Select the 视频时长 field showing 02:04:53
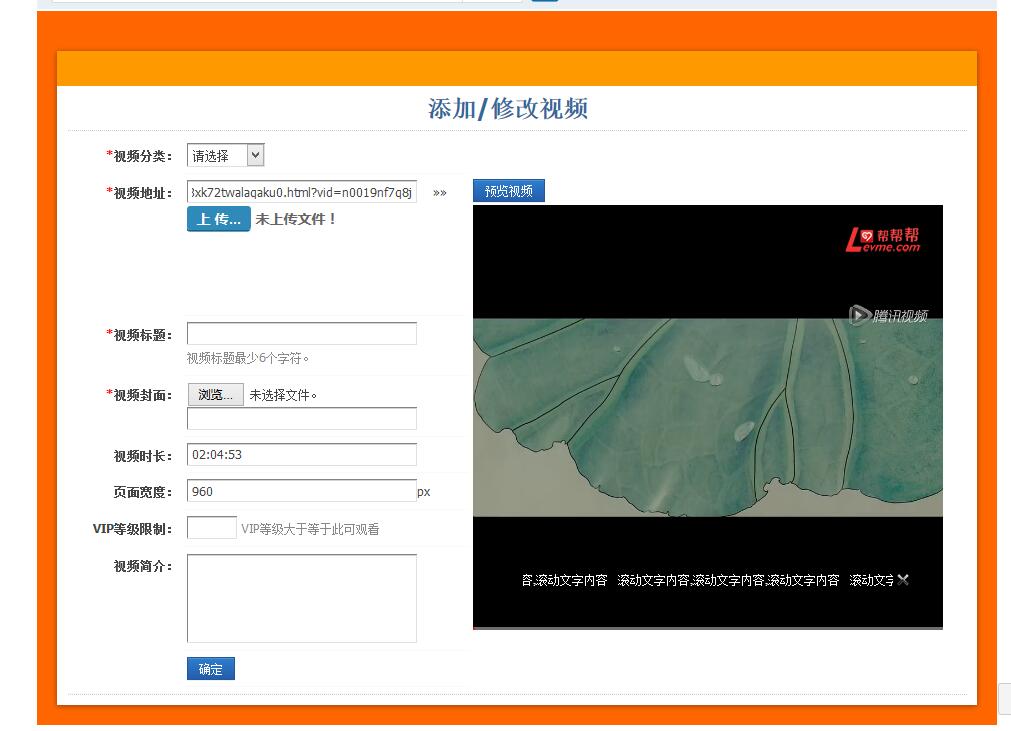This screenshot has width=1011, height=731. [x=301, y=455]
